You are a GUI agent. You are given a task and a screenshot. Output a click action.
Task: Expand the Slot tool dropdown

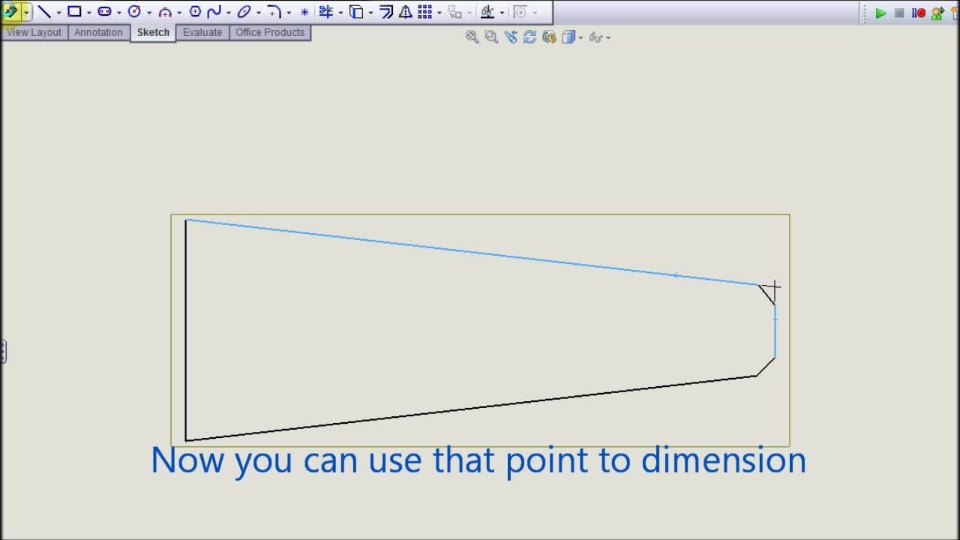(x=119, y=12)
